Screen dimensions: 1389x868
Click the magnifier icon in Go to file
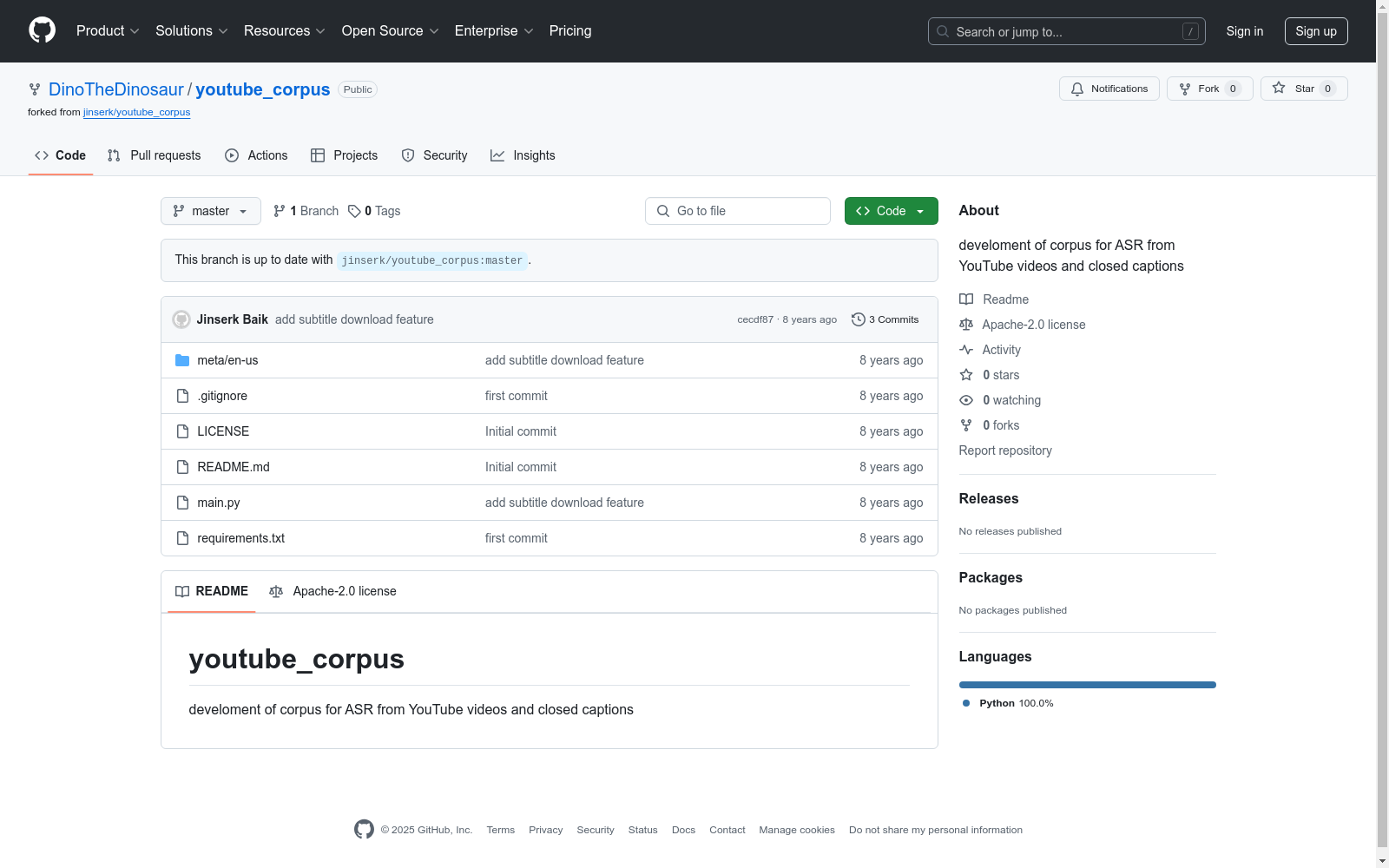coord(663,211)
